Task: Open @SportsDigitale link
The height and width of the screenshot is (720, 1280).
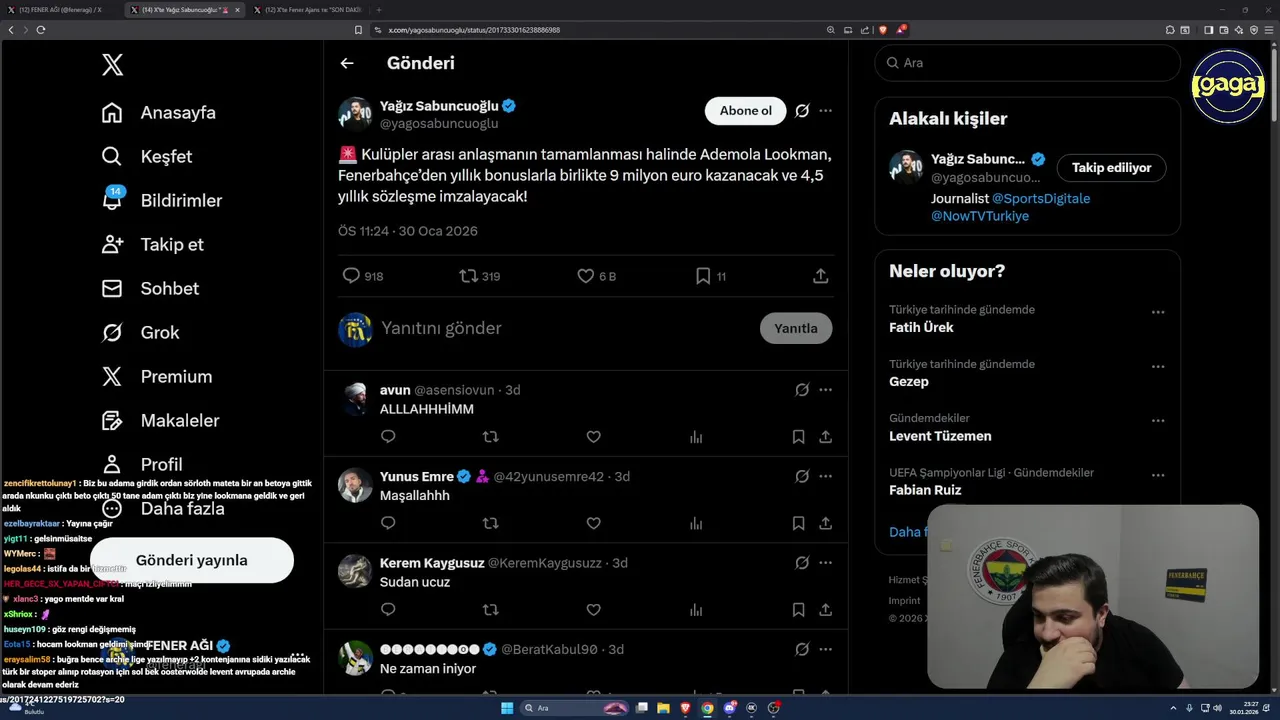Action: [x=1041, y=199]
